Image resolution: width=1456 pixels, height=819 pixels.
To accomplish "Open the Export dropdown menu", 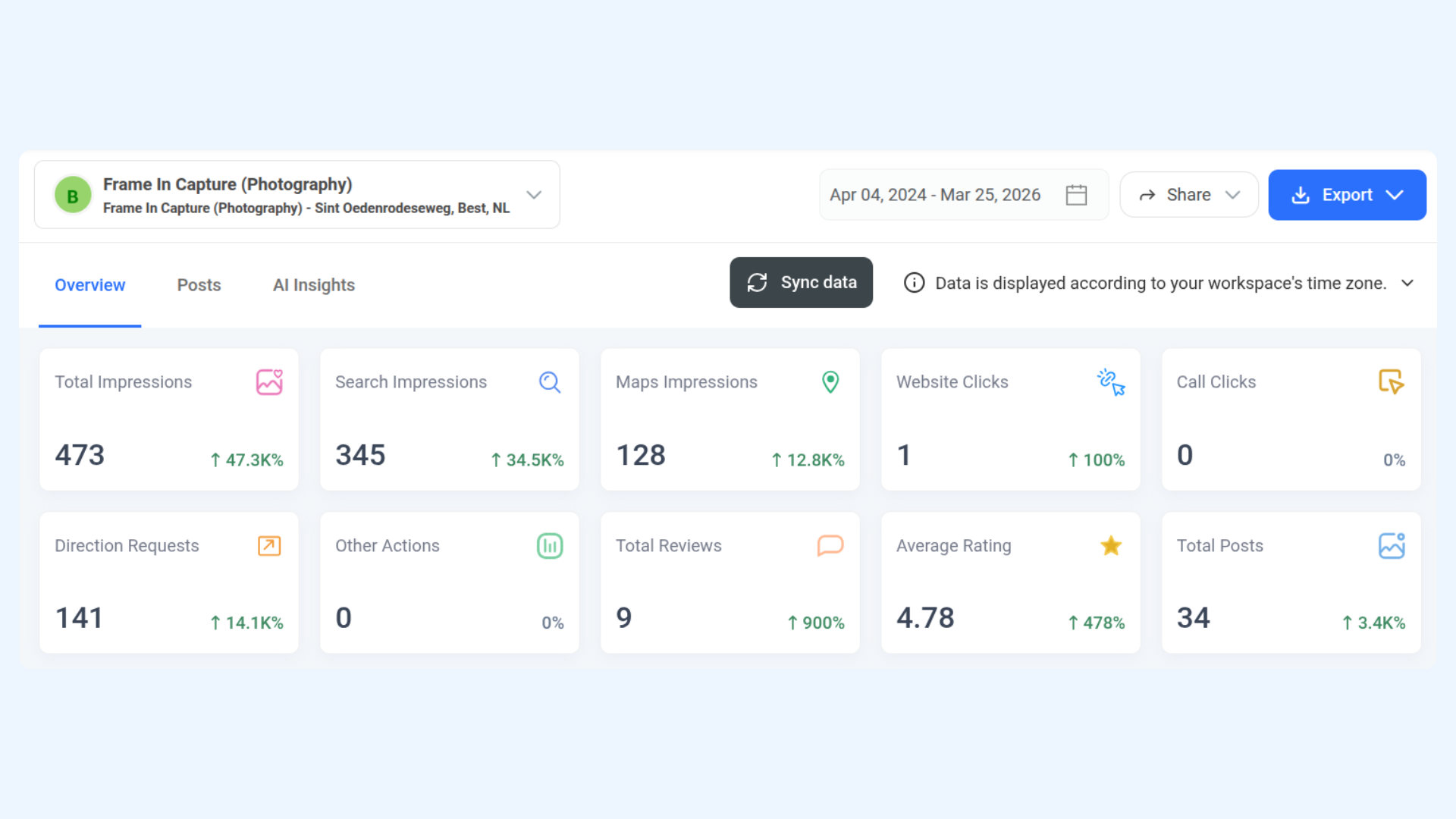I will (x=1347, y=195).
